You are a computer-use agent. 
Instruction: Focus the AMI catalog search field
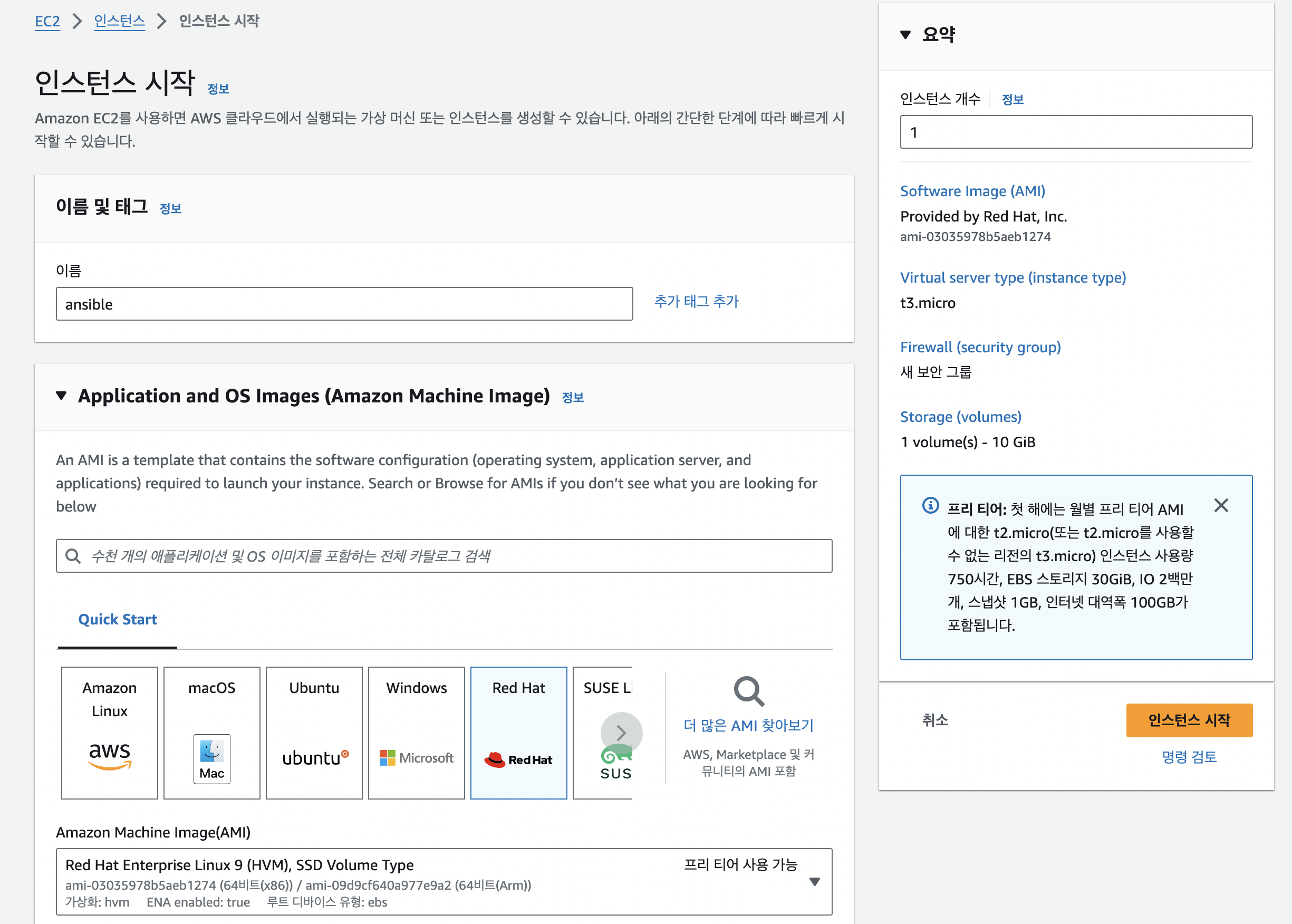point(443,555)
